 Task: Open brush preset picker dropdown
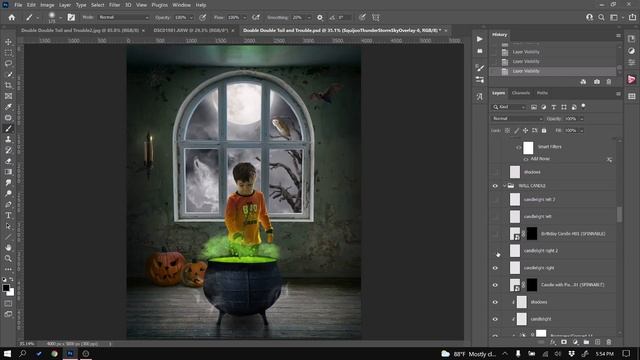[60, 18]
